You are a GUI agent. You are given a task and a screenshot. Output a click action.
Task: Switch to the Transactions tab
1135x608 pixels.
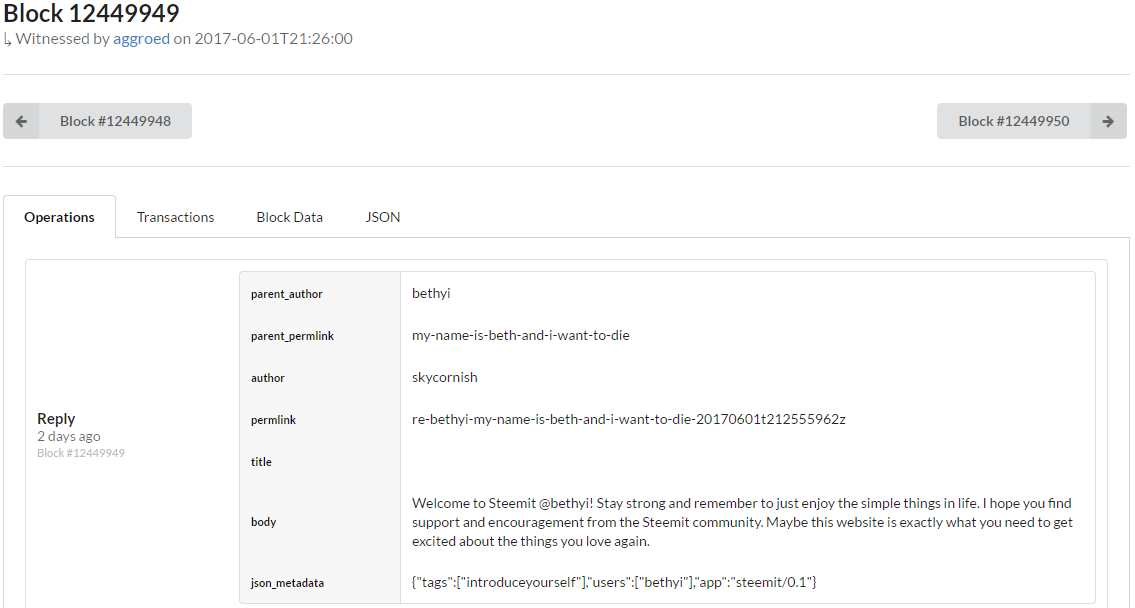click(175, 217)
